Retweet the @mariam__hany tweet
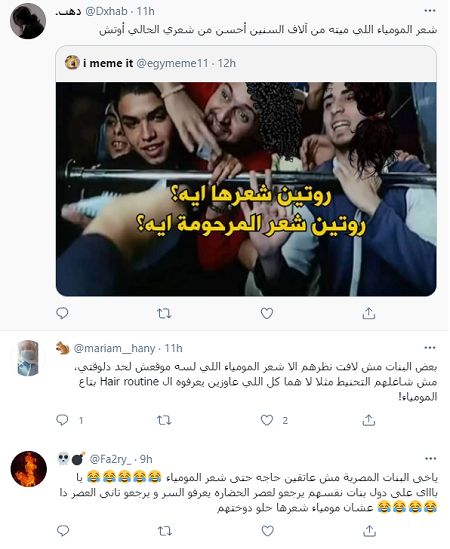The image size is (450, 549). click(164, 420)
